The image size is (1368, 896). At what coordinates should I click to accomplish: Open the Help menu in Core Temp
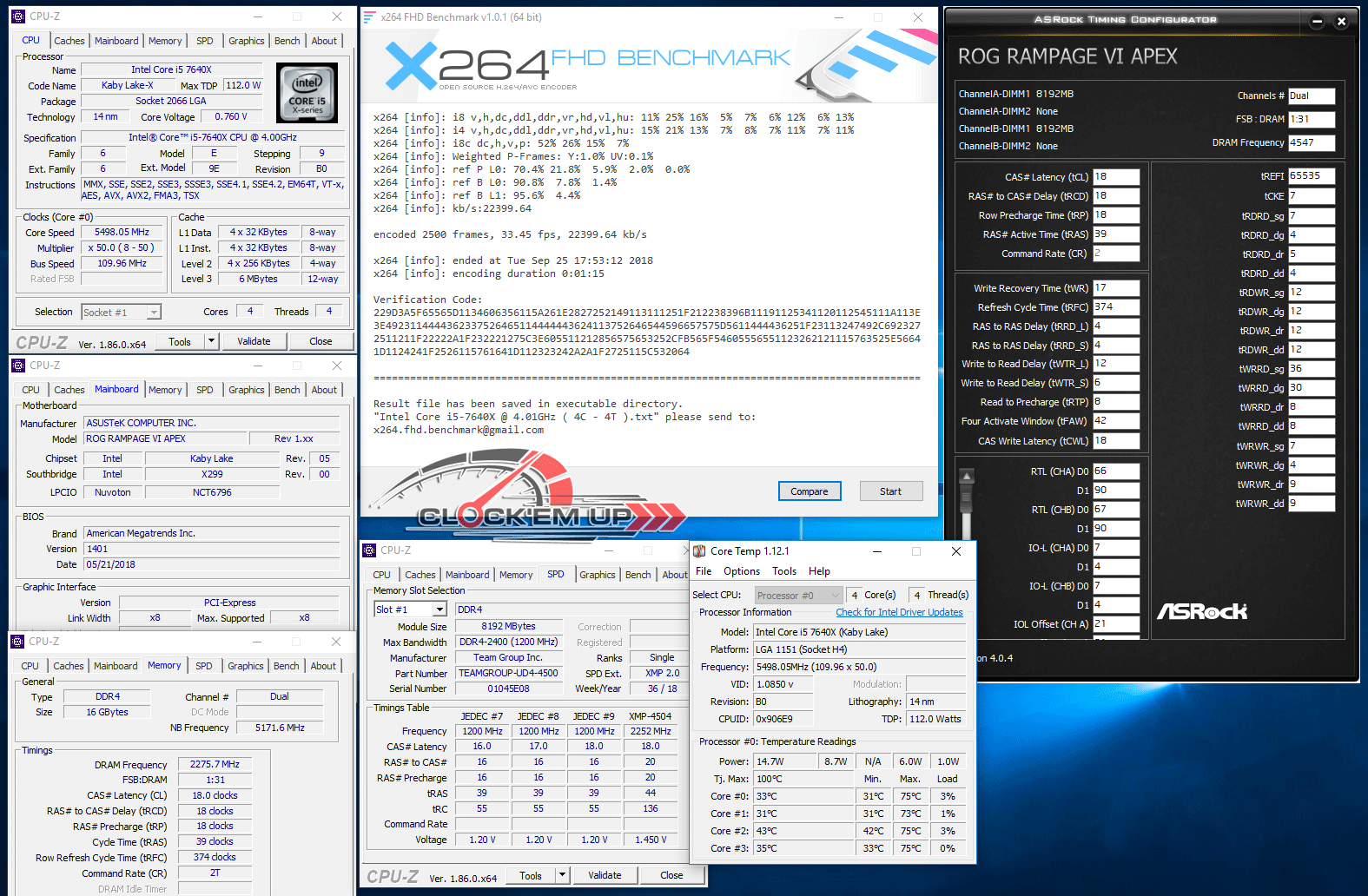(818, 571)
